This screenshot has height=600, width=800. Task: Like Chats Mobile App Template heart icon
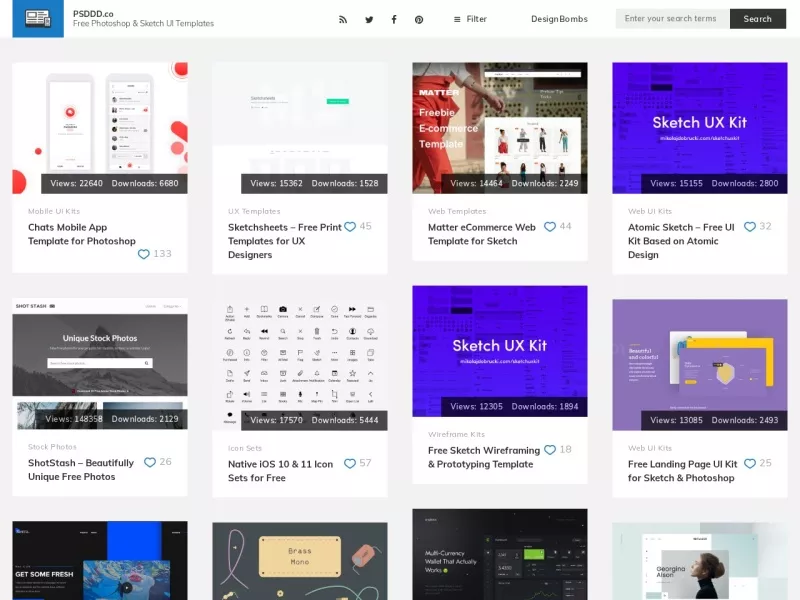[144, 254]
